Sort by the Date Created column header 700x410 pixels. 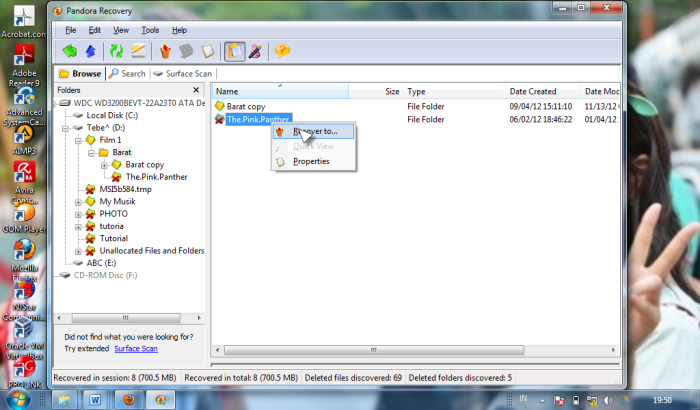click(x=543, y=91)
